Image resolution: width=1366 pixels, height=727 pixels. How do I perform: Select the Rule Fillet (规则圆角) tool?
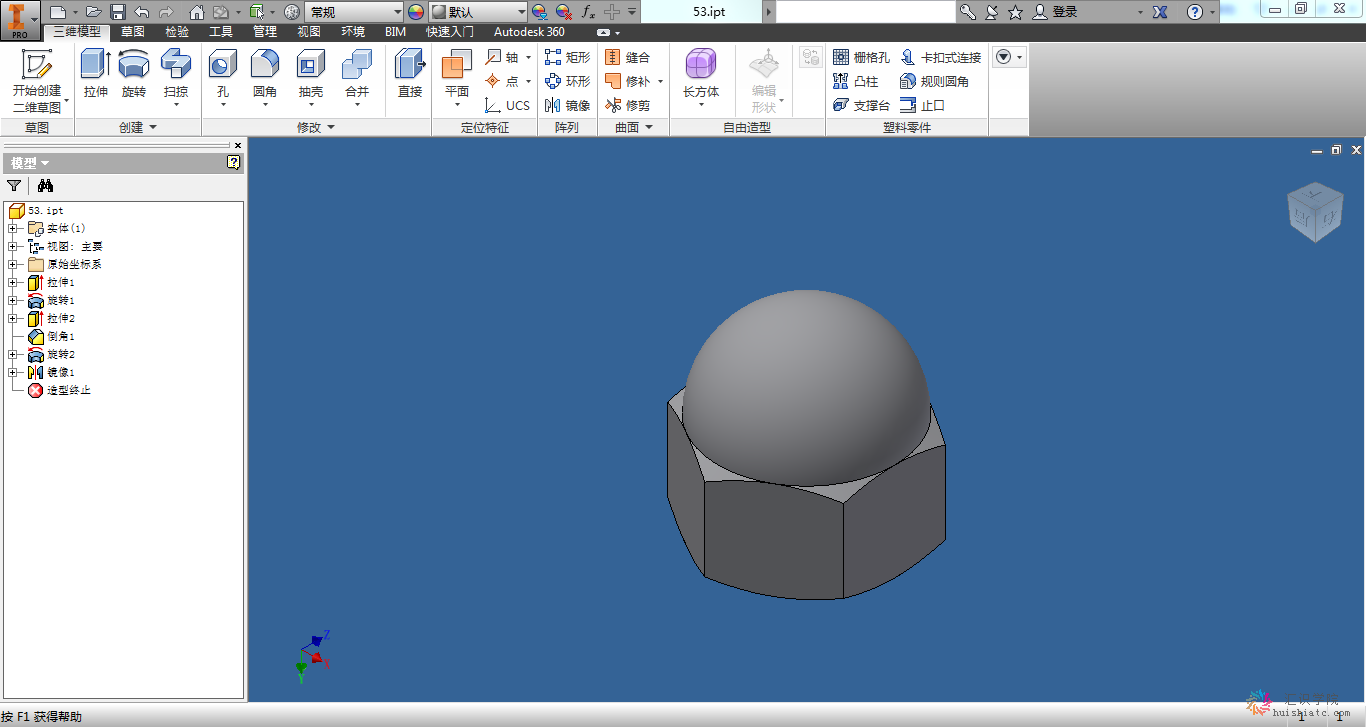[935, 81]
